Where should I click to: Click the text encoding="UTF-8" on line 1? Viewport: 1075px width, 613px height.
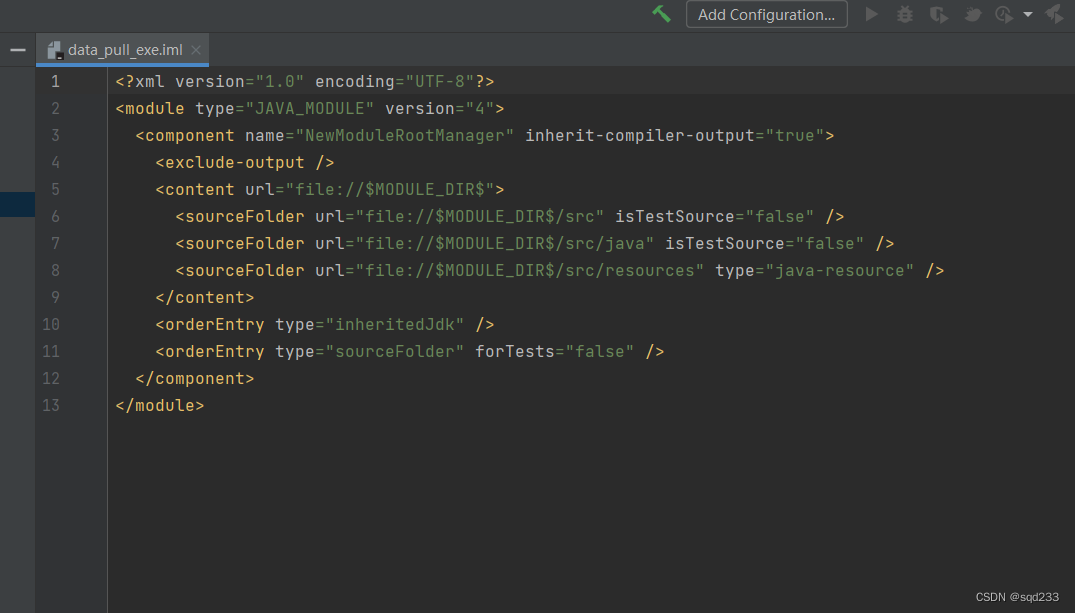[x=395, y=82]
